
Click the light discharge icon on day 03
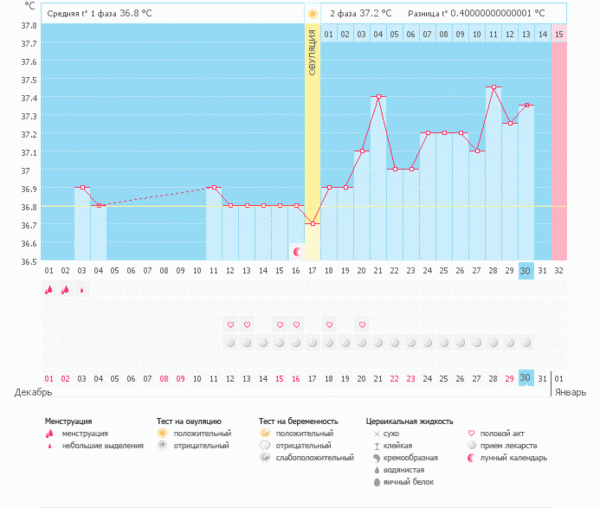coord(82,290)
